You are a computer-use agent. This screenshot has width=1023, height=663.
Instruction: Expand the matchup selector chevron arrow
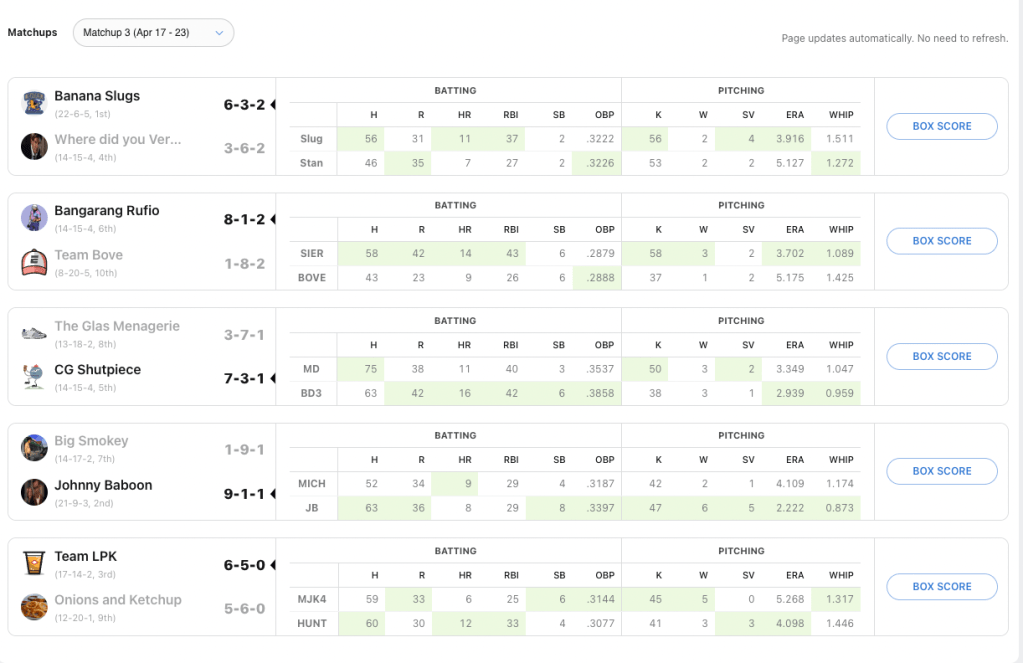219,33
